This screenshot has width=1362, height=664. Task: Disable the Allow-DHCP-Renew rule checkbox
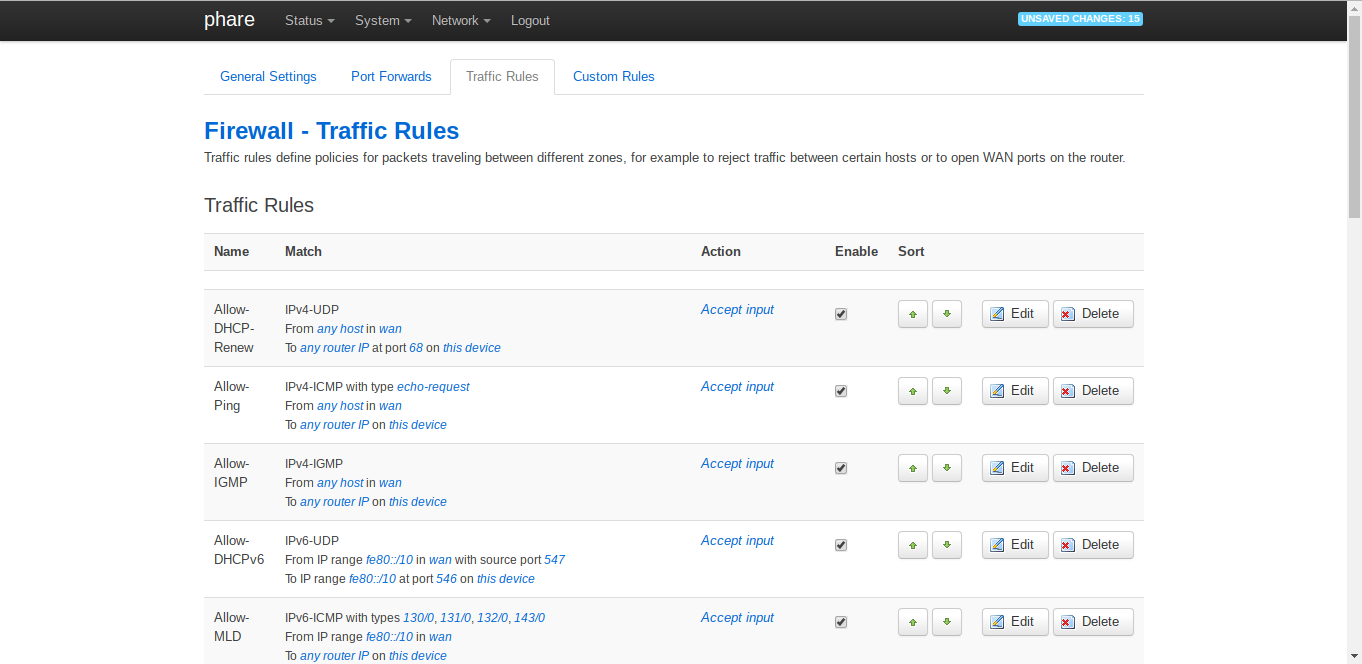point(841,314)
